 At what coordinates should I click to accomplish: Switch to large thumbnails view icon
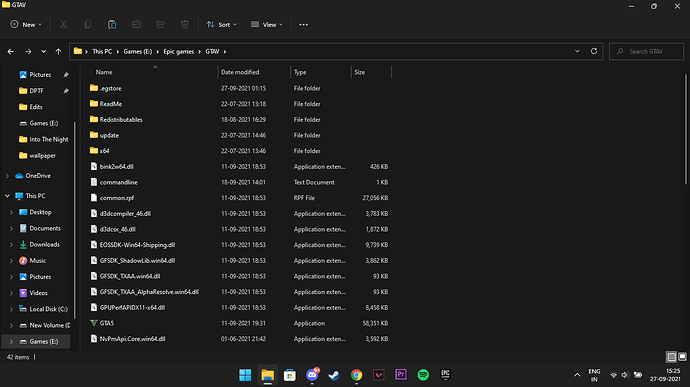(x=682, y=357)
